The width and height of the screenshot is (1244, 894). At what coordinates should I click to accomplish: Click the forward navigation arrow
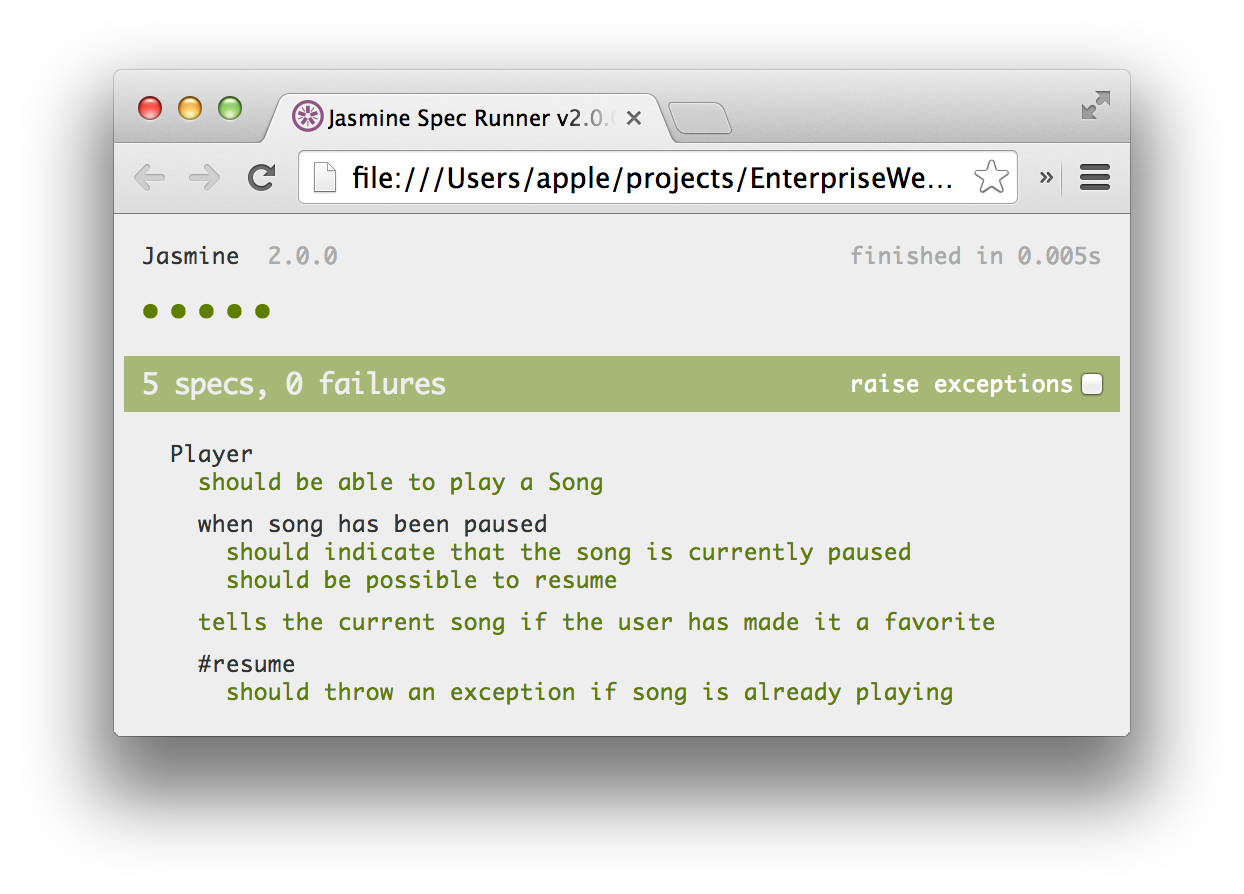(204, 177)
